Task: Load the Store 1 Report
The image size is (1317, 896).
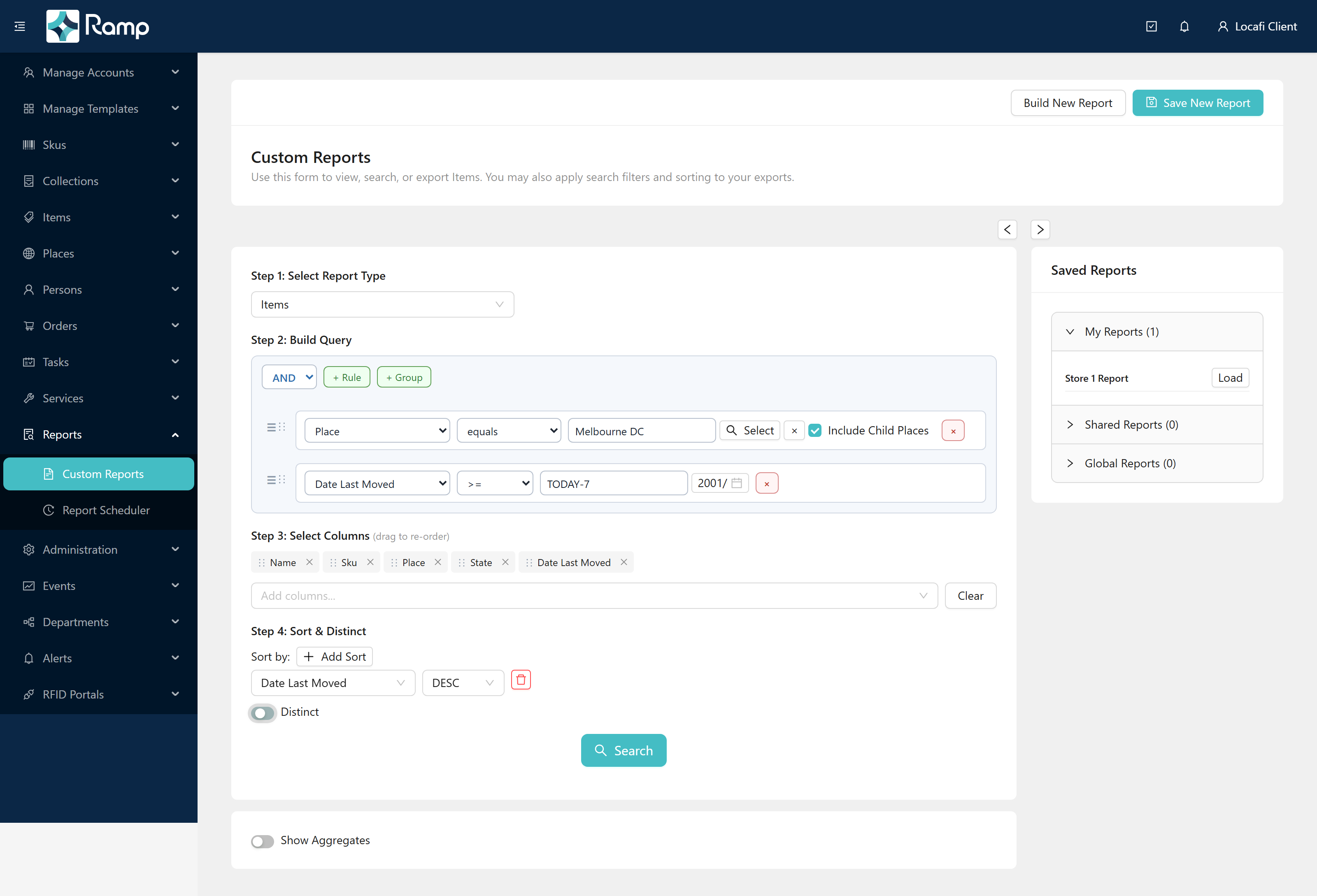Action: 1230,378
